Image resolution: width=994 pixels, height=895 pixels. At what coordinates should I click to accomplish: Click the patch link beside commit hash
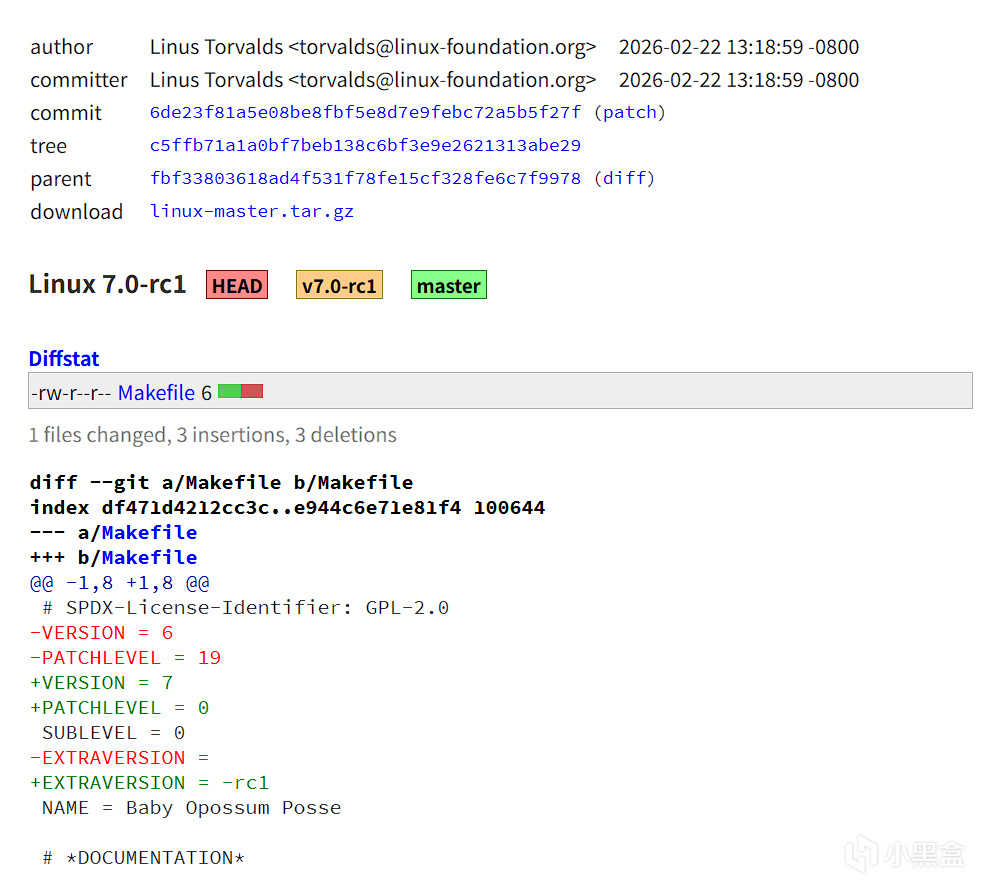tap(630, 113)
